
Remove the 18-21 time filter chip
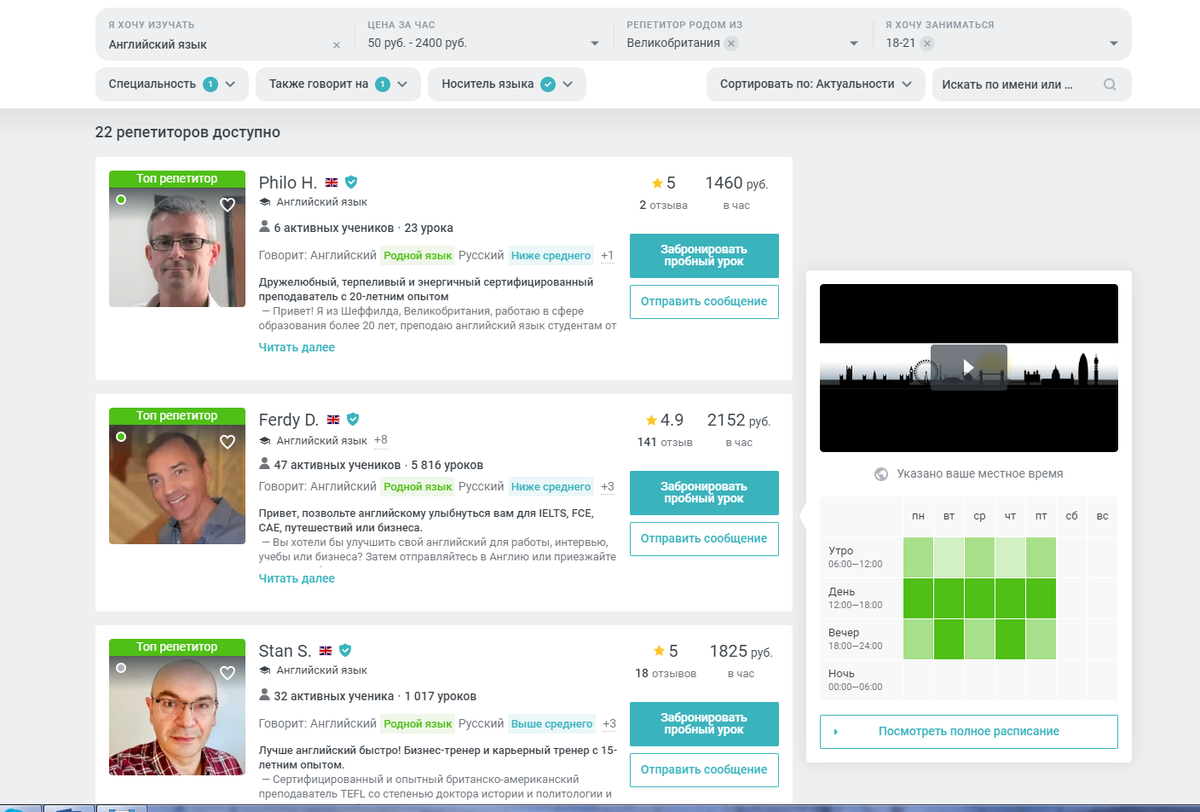928,43
